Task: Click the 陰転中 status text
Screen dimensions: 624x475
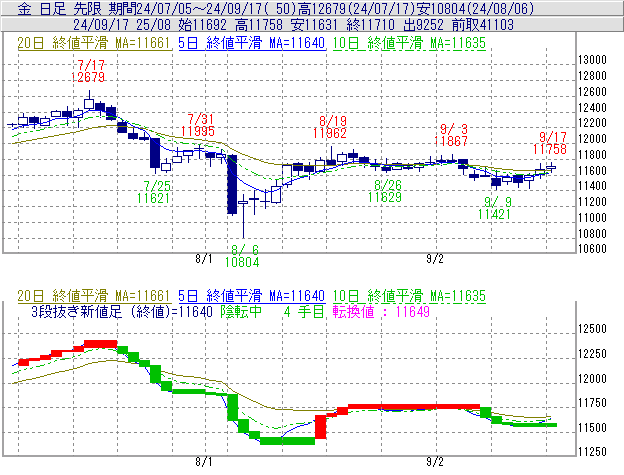Action: [x=241, y=311]
